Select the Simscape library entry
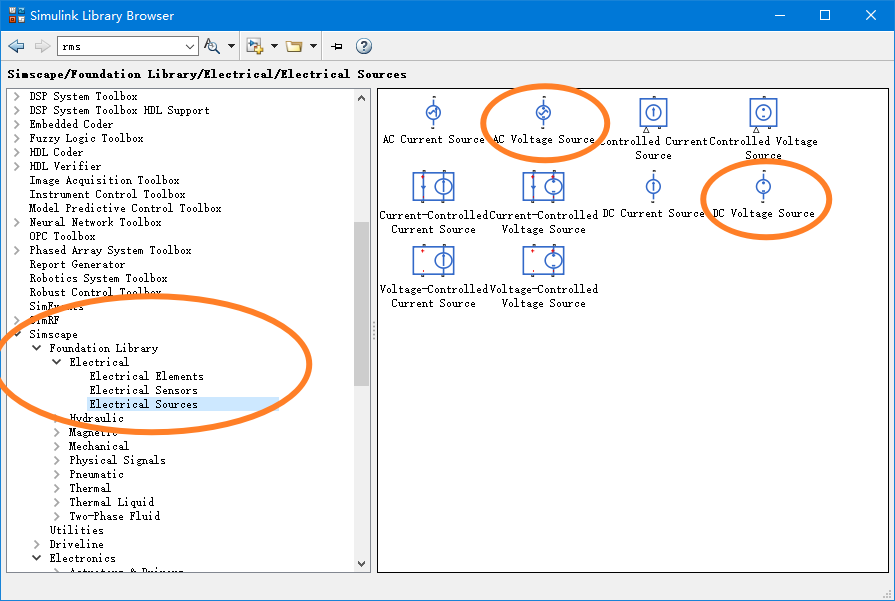The height and width of the screenshot is (601, 895). pyautogui.click(x=53, y=334)
